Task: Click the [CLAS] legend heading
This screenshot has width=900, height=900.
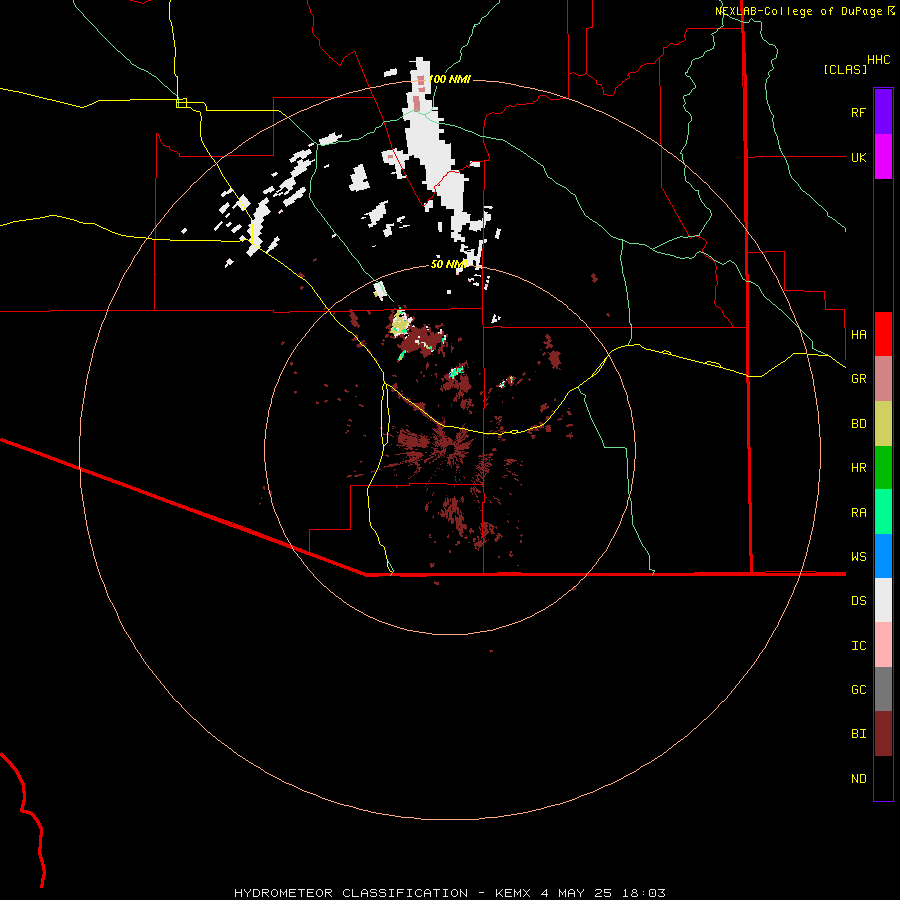Action: [845, 70]
